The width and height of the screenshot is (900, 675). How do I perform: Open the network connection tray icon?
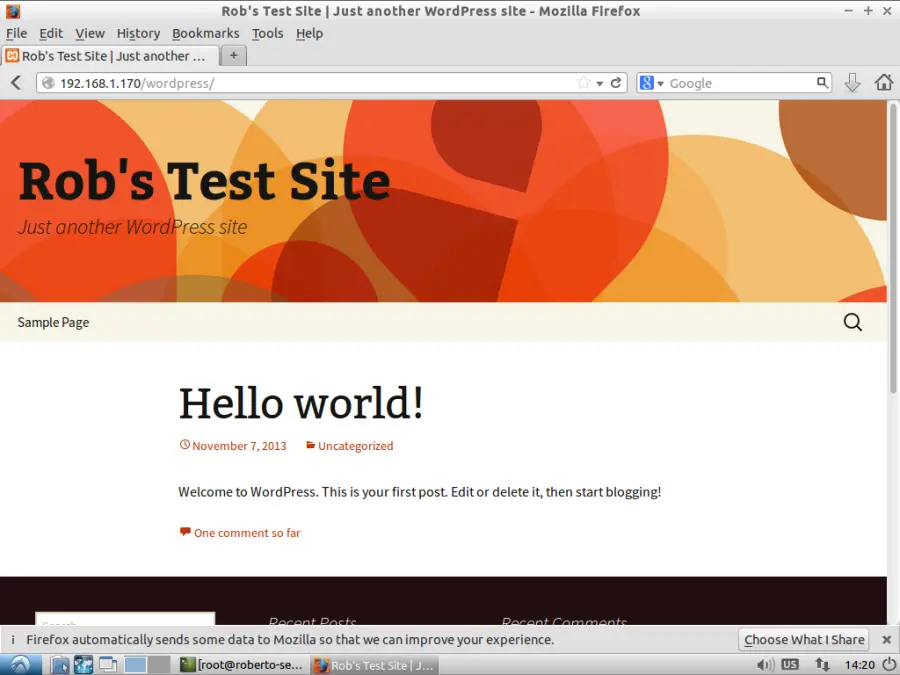tap(822, 665)
